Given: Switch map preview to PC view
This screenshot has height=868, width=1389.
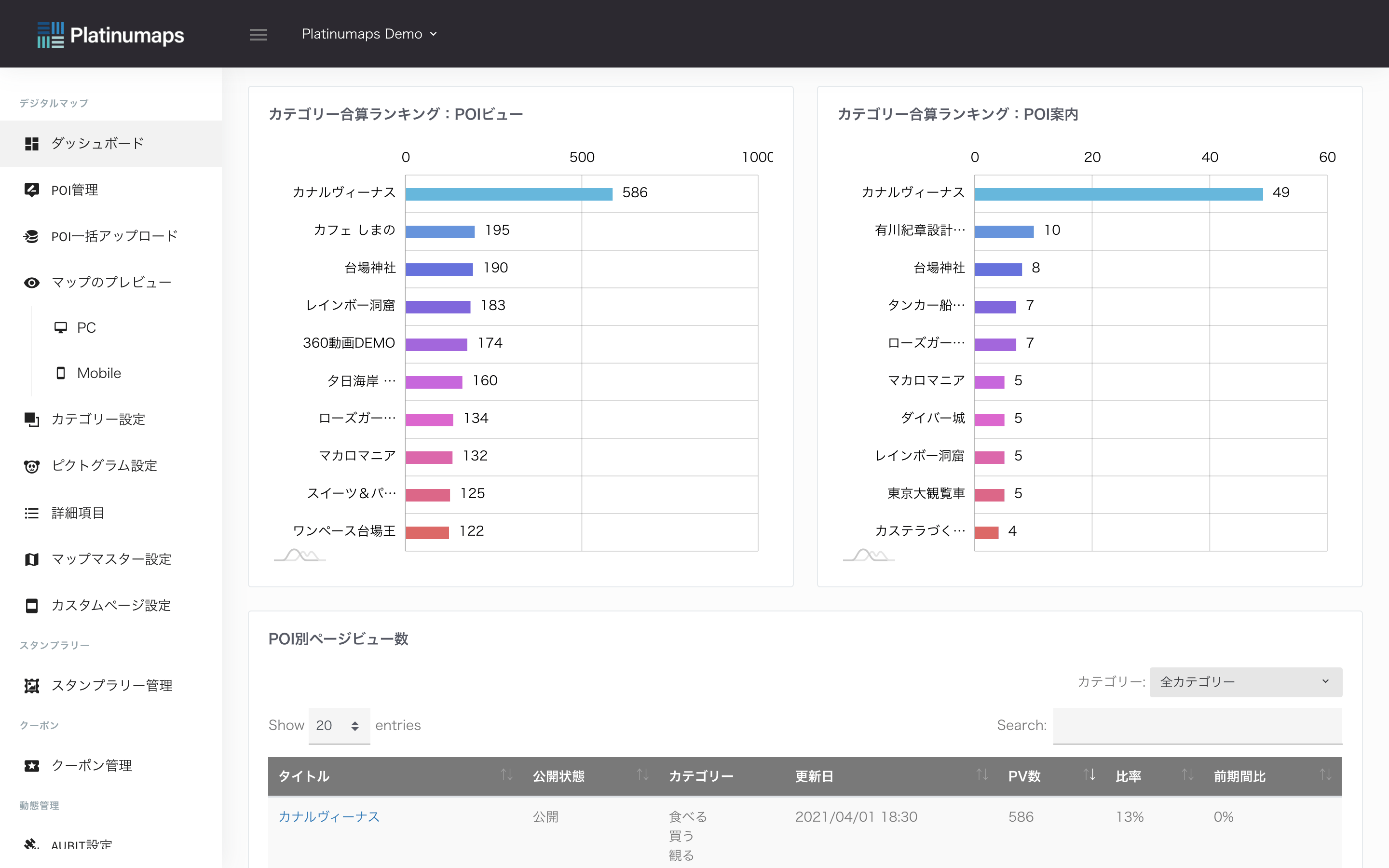Looking at the screenshot, I should 87,327.
